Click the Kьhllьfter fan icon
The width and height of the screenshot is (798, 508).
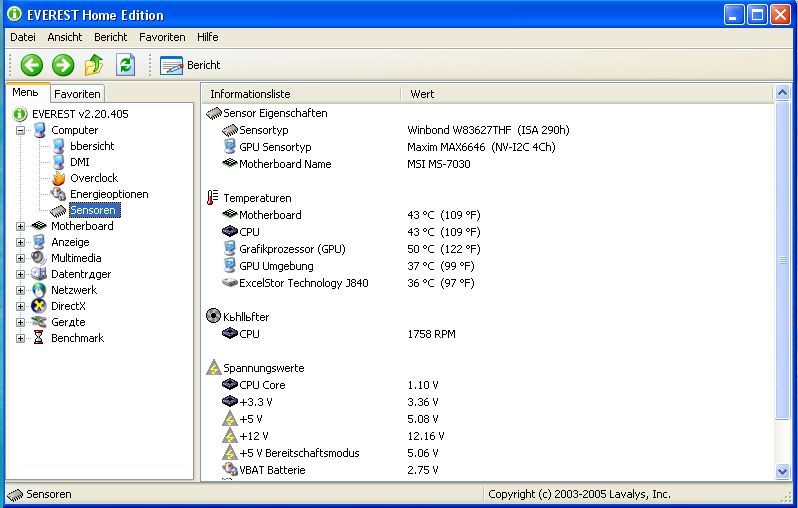tap(213, 316)
